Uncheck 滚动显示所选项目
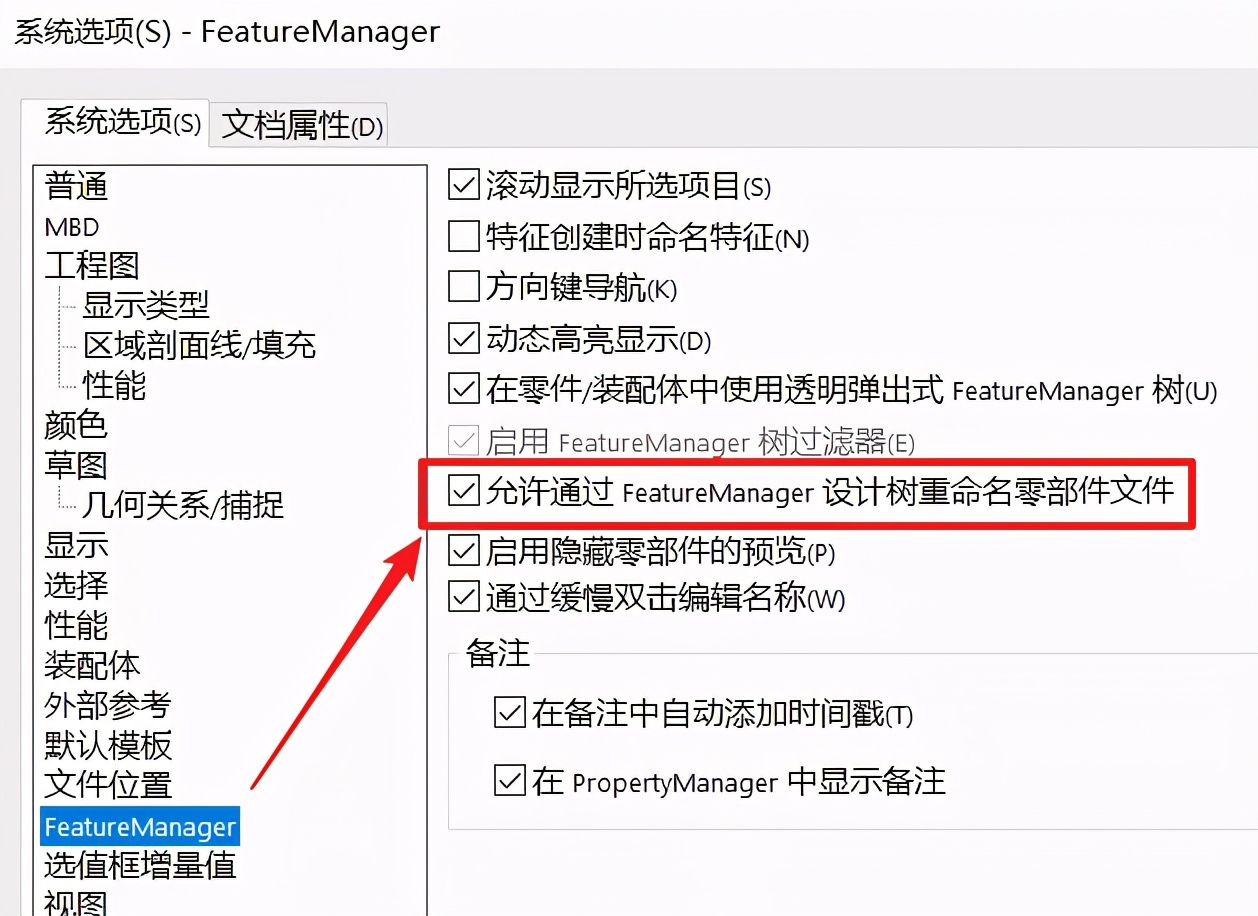 463,185
